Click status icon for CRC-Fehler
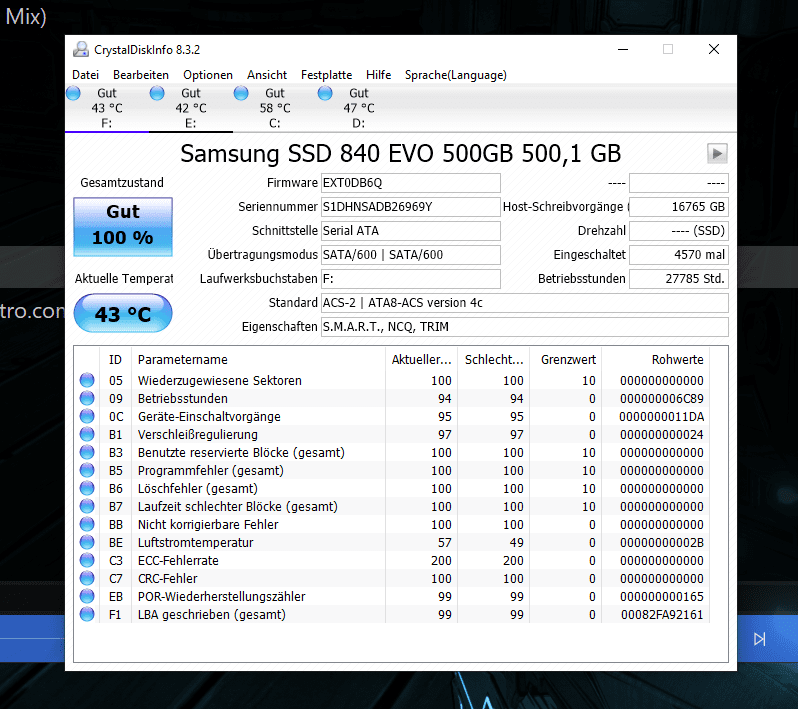This screenshot has height=709, width=798. point(87,578)
